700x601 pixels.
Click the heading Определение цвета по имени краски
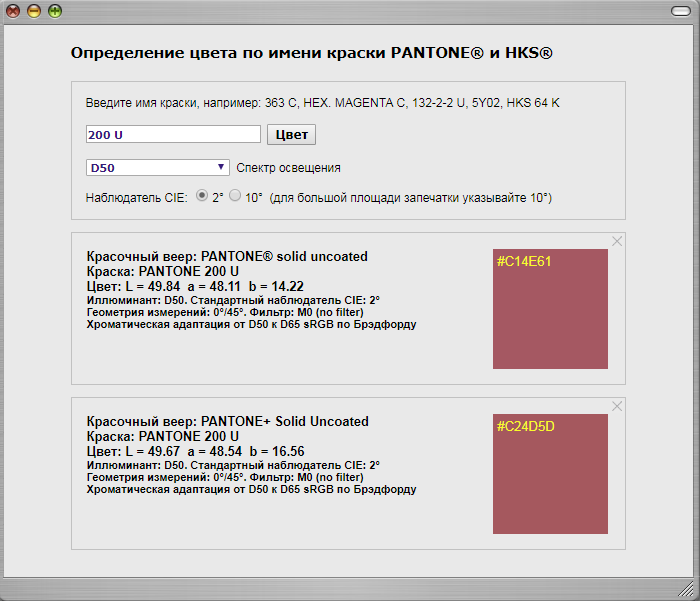click(312, 53)
